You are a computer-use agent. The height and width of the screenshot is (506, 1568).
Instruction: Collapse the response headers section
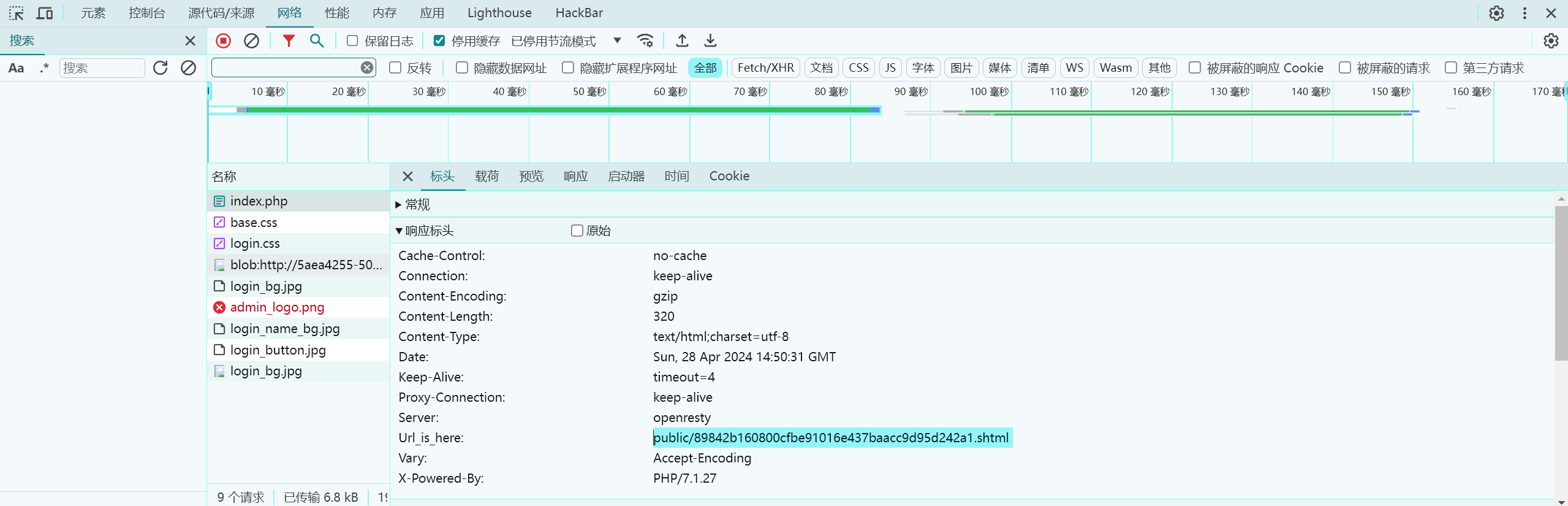[425, 231]
